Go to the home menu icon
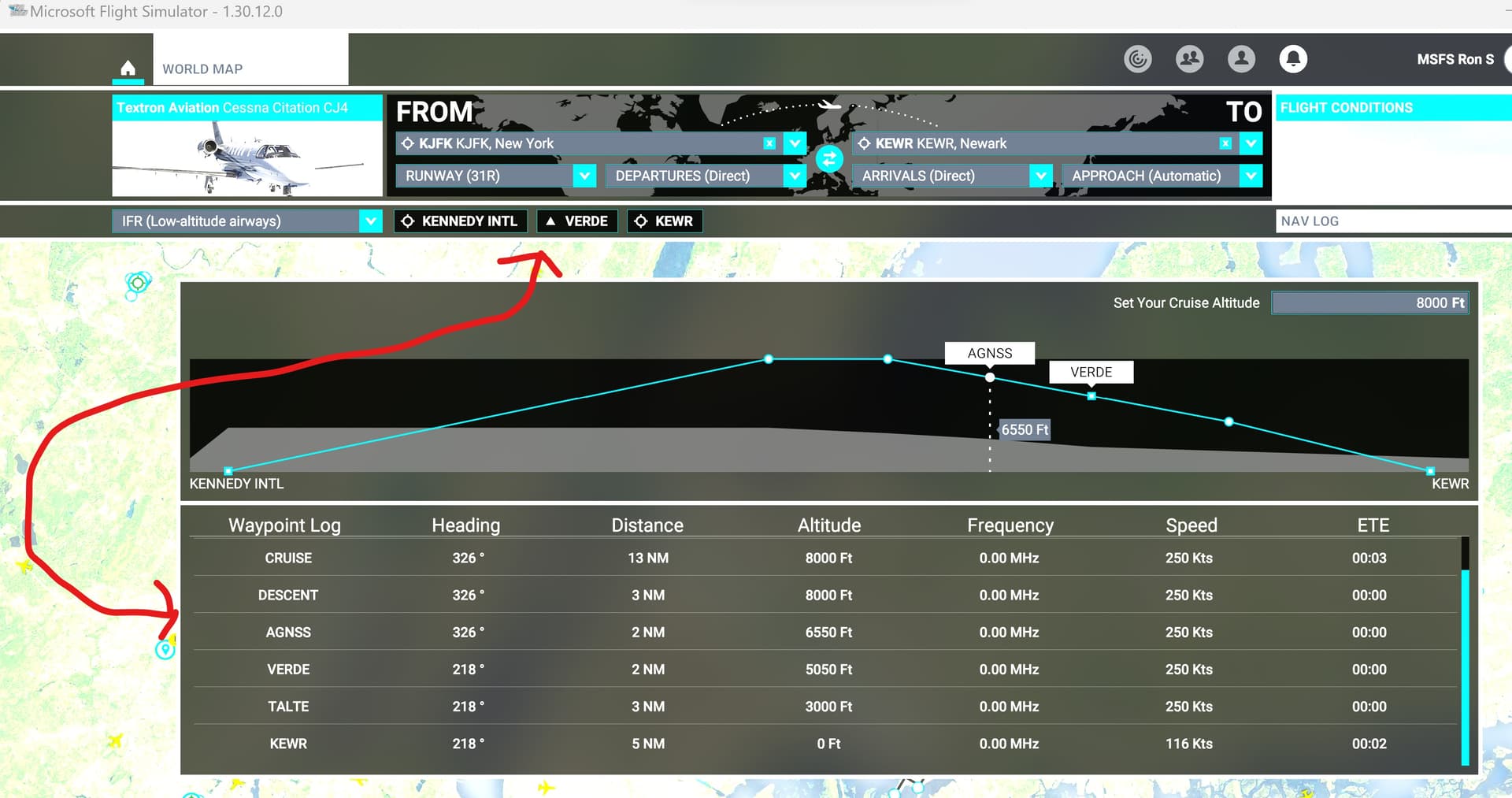 [x=128, y=68]
